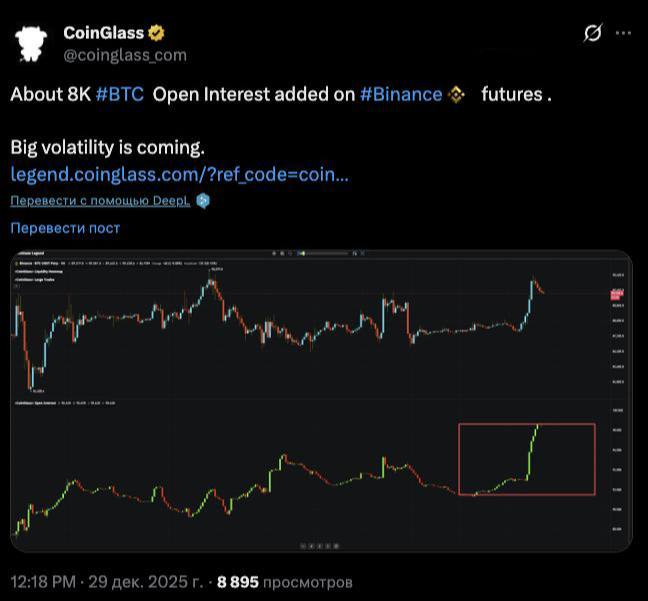This screenshot has height=601, width=648.
Task: Click the red current price label on chart
Action: [x=616, y=293]
